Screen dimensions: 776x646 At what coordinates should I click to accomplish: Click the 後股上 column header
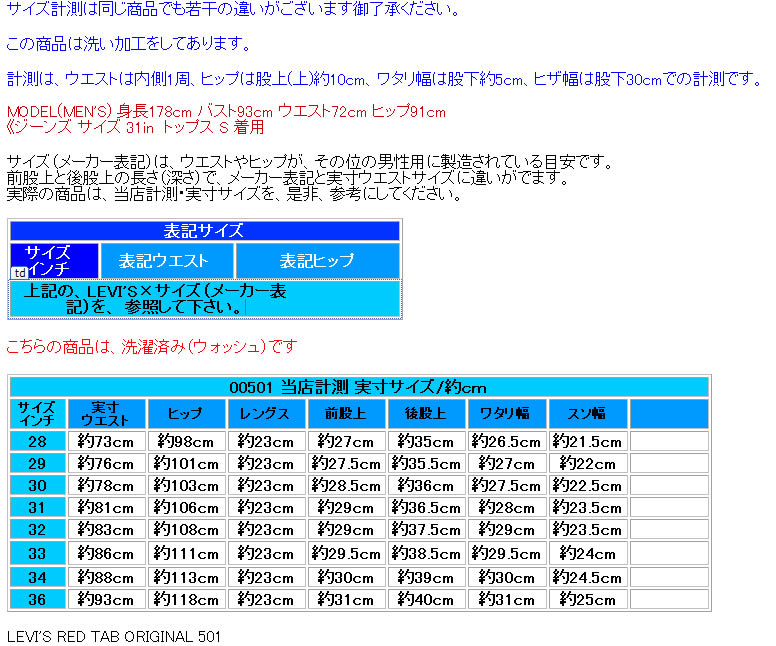pos(425,414)
